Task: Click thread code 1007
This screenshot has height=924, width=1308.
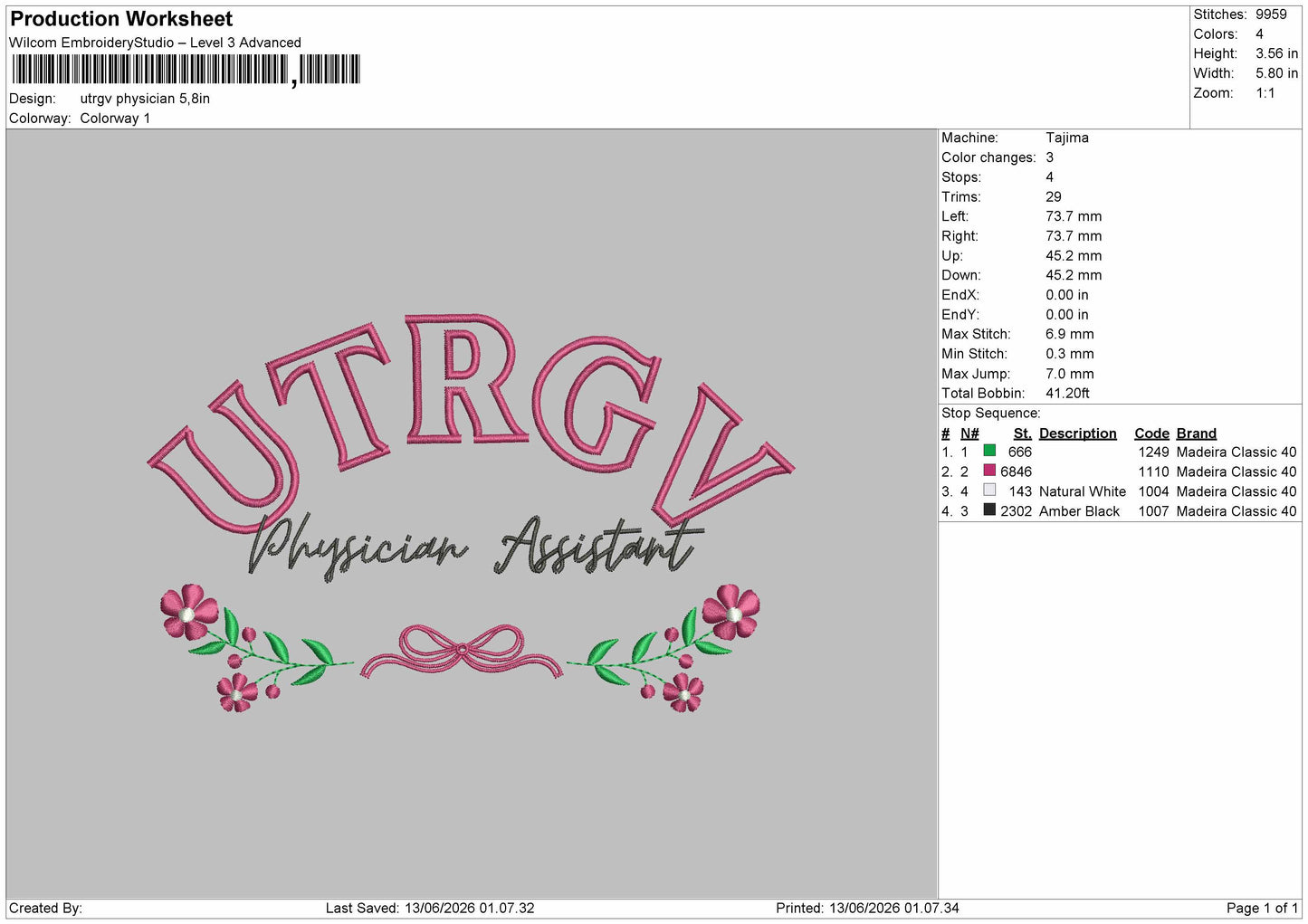Action: [1154, 511]
